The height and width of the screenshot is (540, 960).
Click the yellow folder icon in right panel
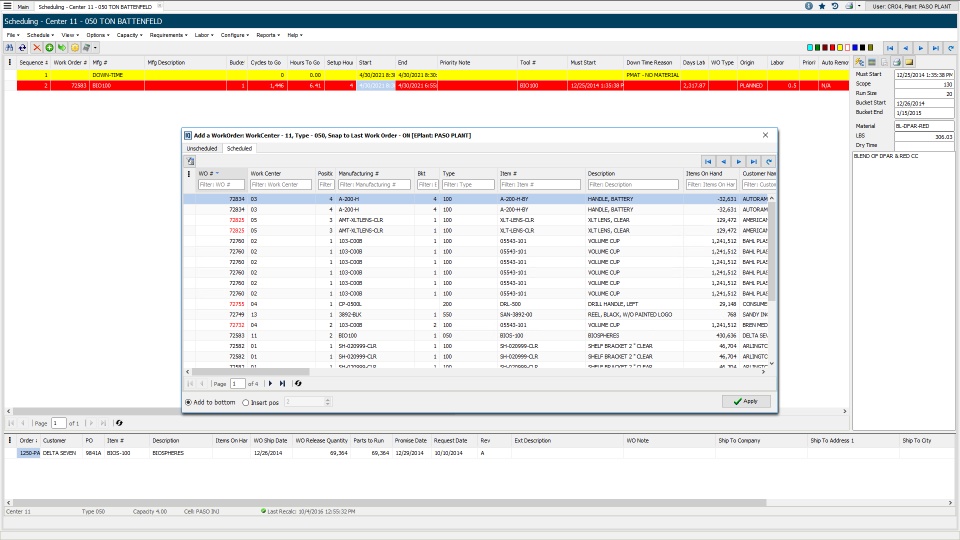[x=909, y=62]
